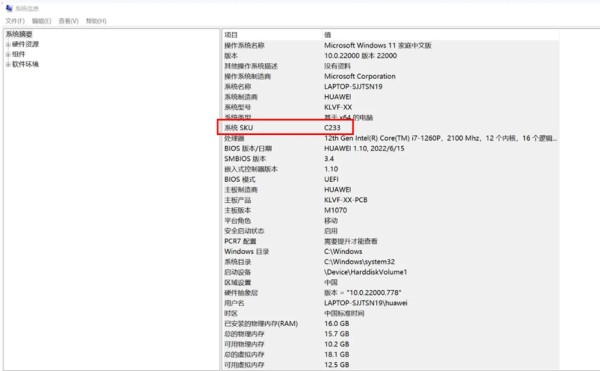Viewport: 600px width, 371px height.
Task: Select the BIOS 版本/日期 row label
Action: tap(248, 148)
